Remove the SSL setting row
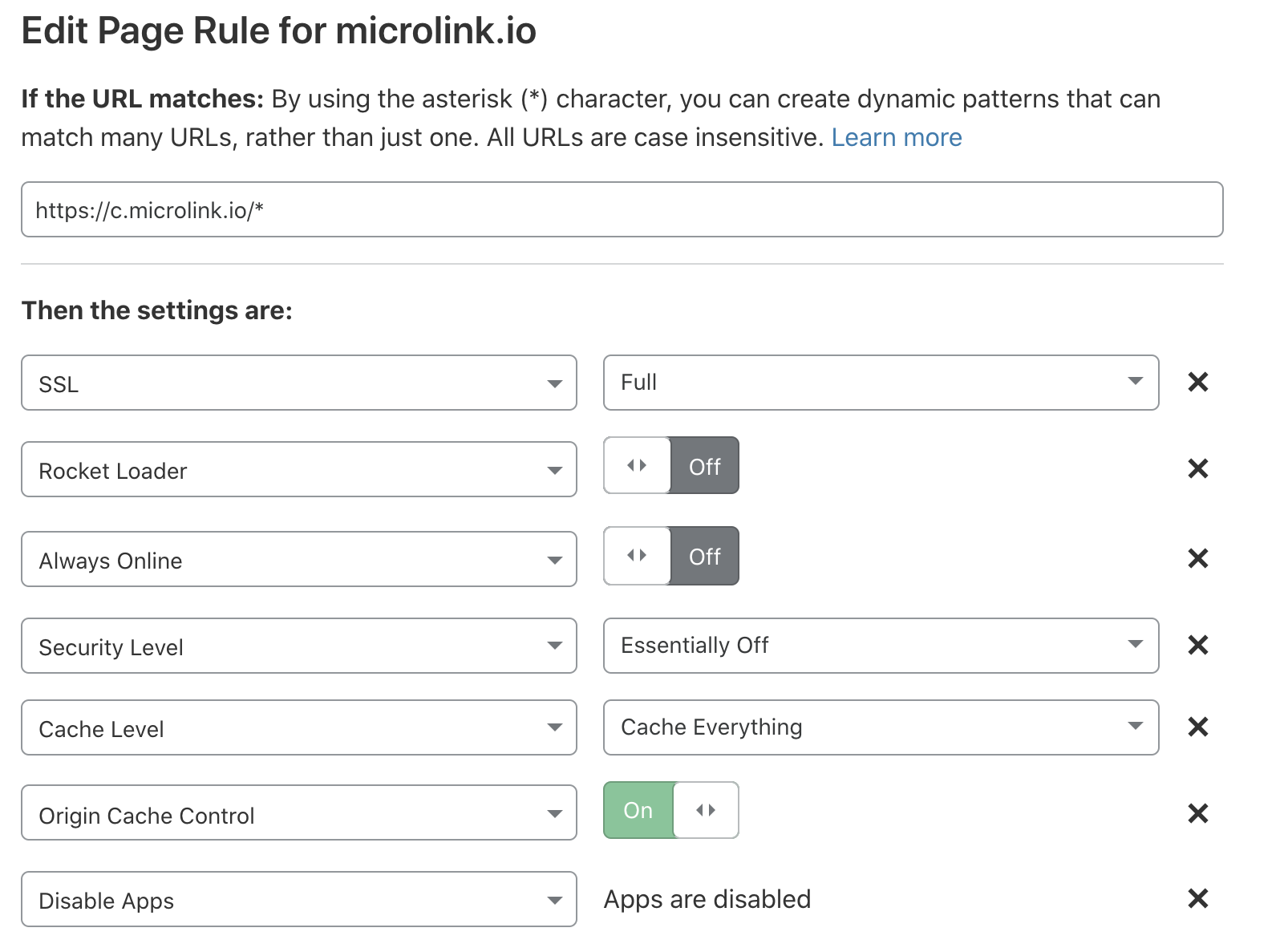 click(x=1197, y=383)
